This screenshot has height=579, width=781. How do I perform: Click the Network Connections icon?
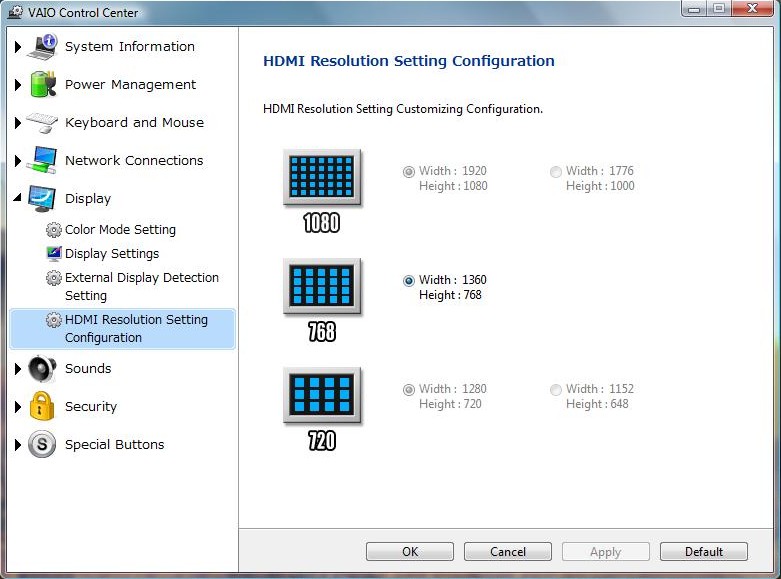43,161
